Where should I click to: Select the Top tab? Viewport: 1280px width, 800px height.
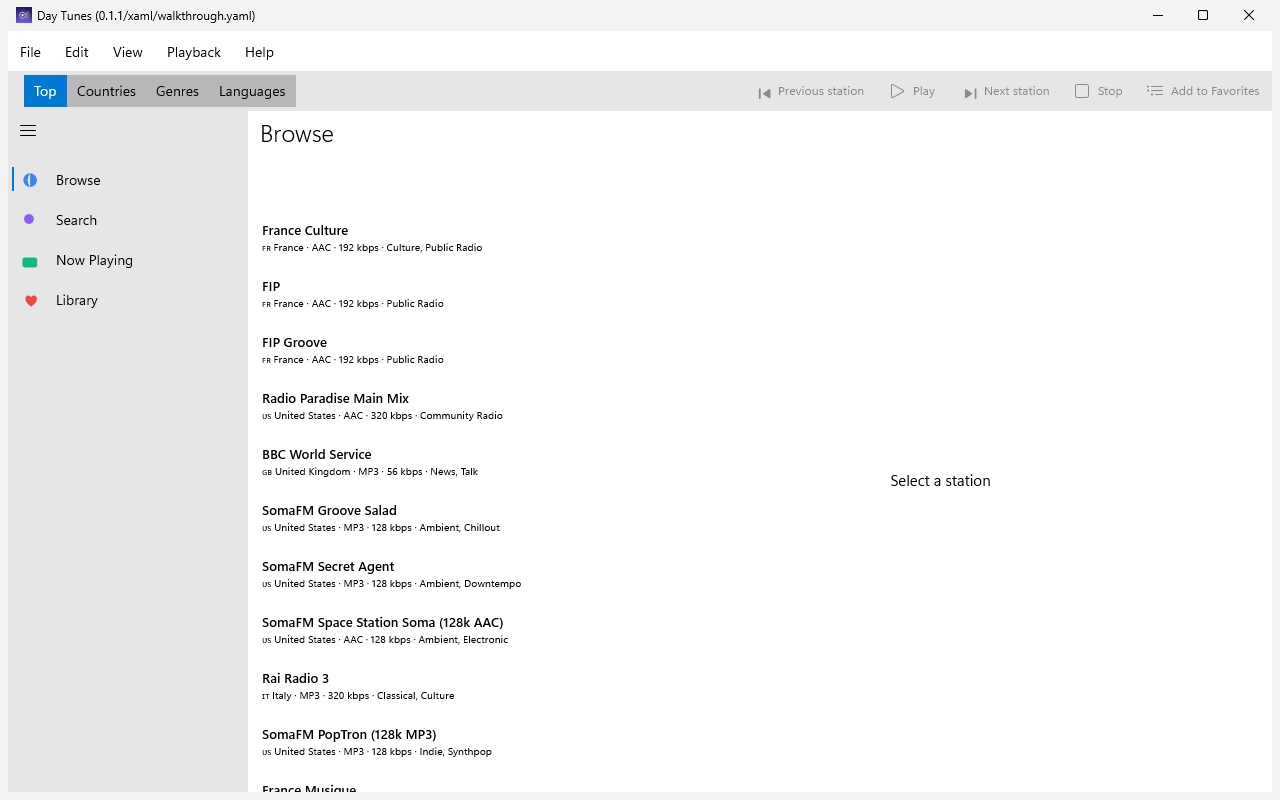coord(45,91)
